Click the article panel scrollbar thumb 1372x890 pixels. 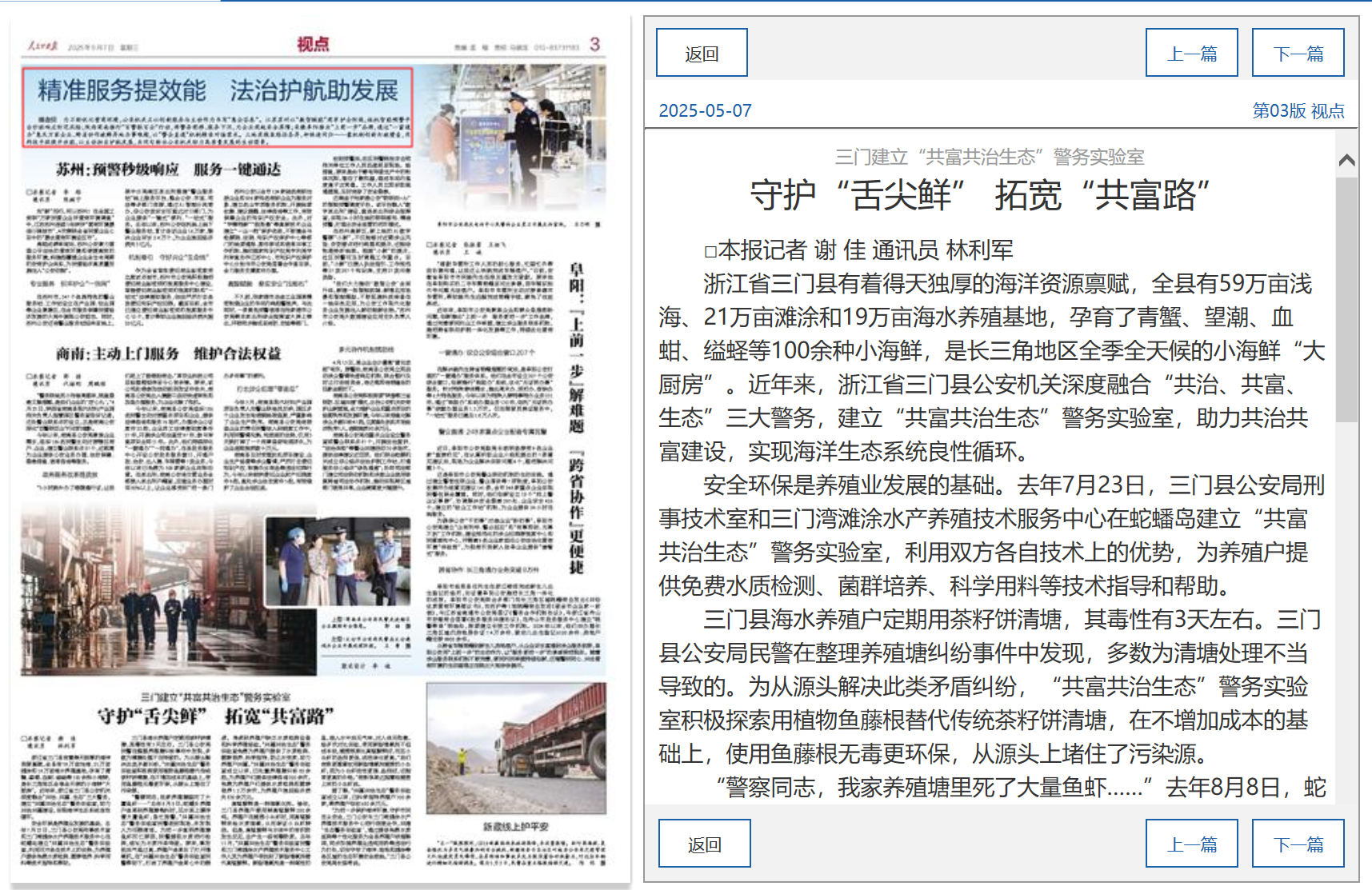[1346, 298]
